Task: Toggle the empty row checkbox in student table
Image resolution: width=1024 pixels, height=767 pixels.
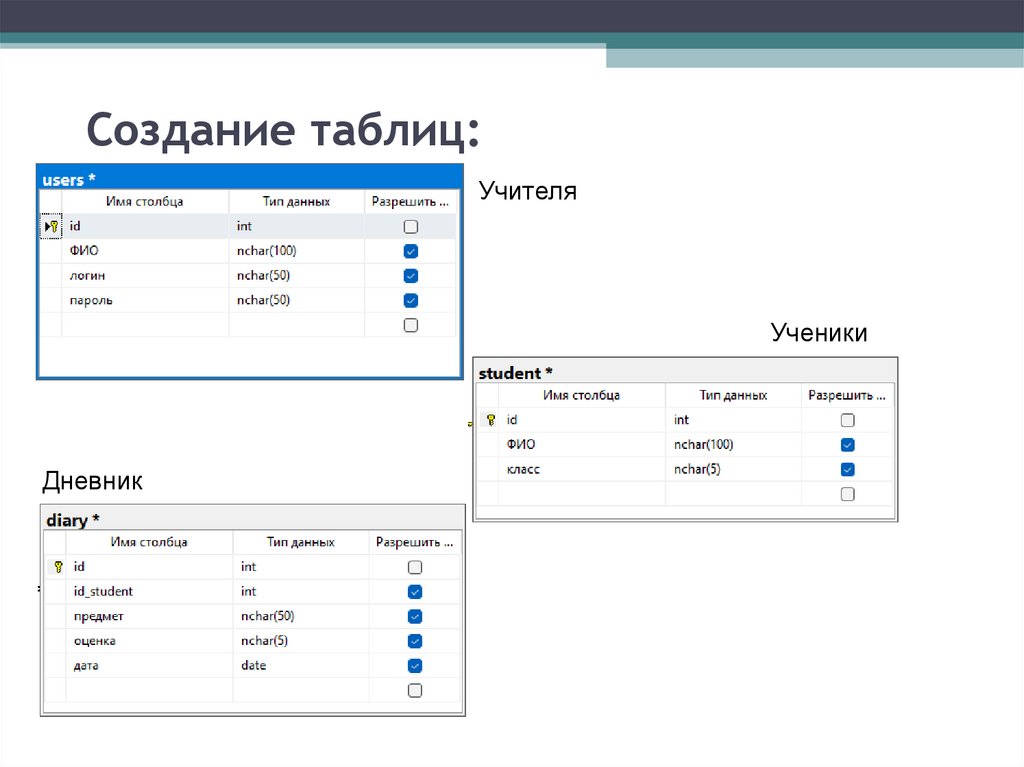Action: [x=848, y=494]
